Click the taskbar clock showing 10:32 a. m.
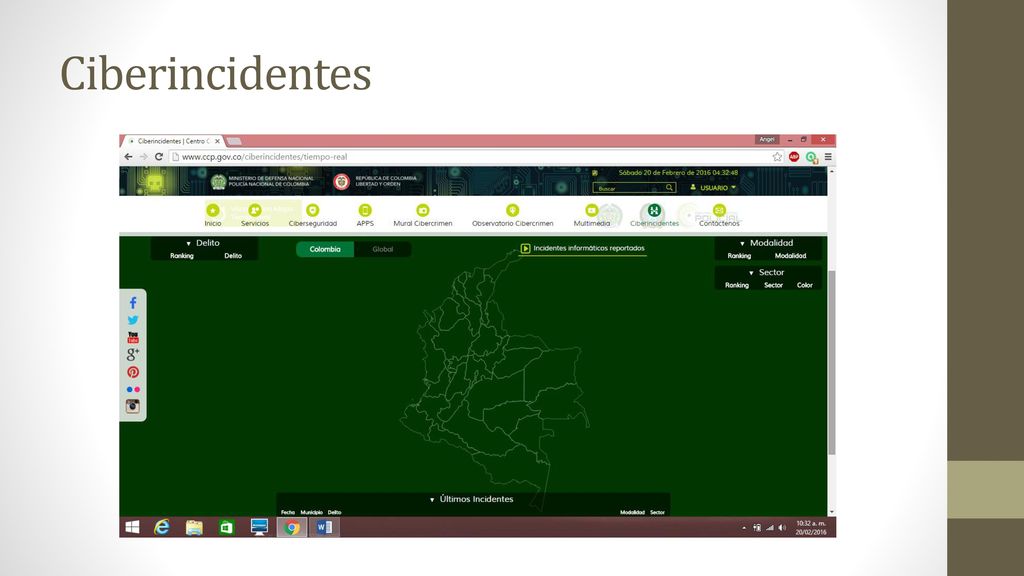This screenshot has width=1024, height=576. click(x=810, y=528)
